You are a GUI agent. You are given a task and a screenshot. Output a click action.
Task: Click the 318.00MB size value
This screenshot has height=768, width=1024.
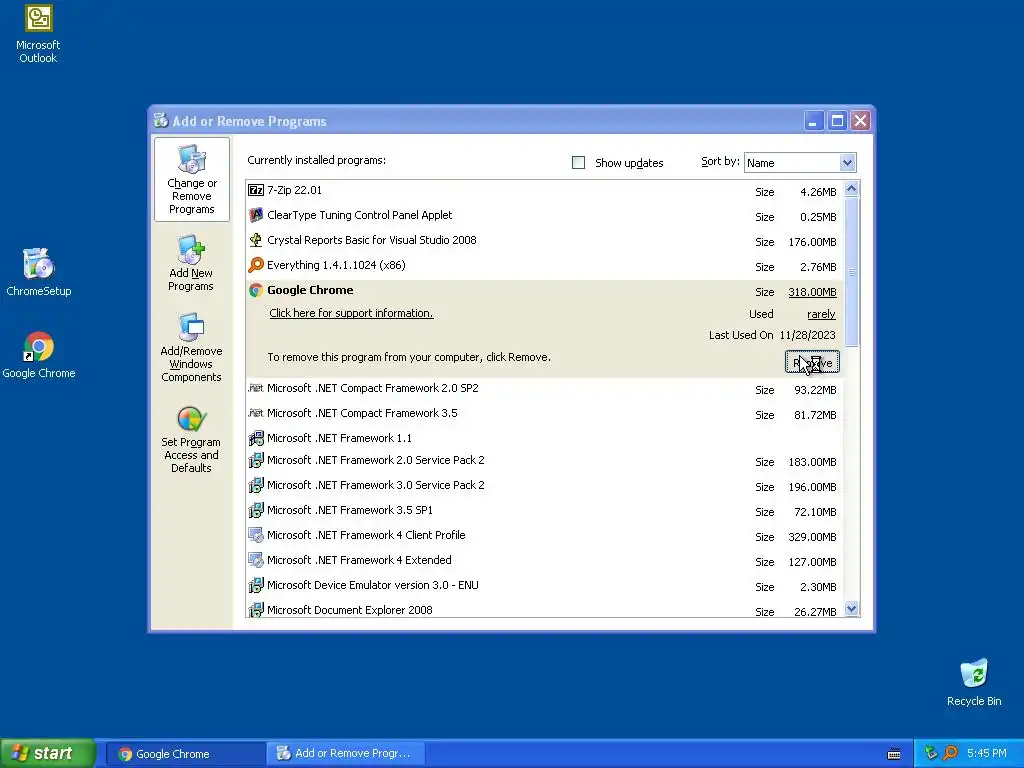812,292
